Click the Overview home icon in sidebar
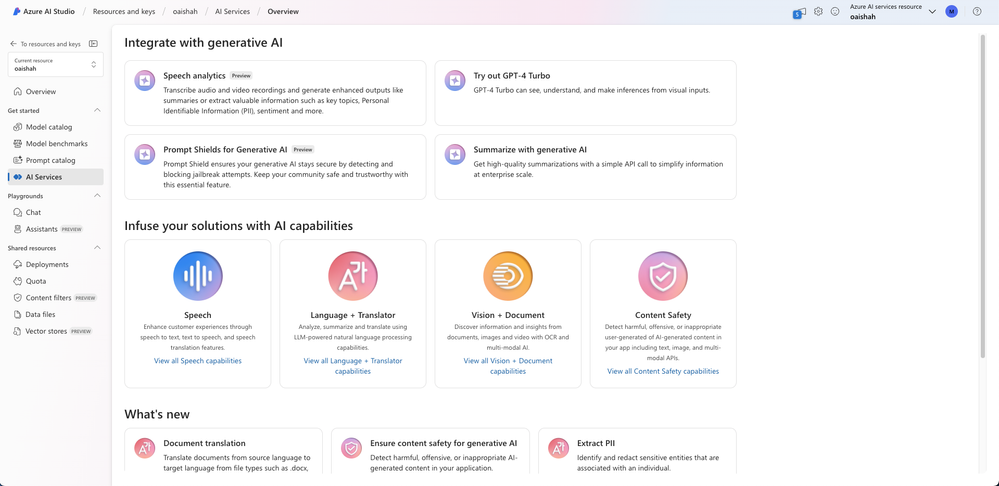999x486 pixels. [18, 92]
